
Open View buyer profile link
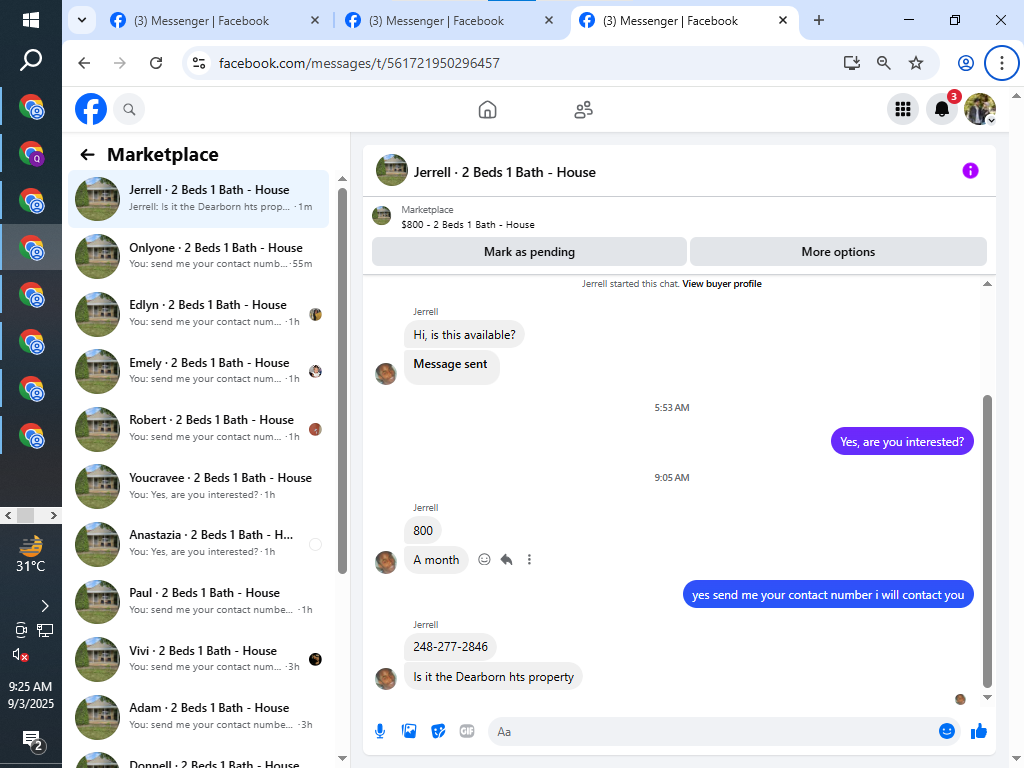(x=722, y=284)
